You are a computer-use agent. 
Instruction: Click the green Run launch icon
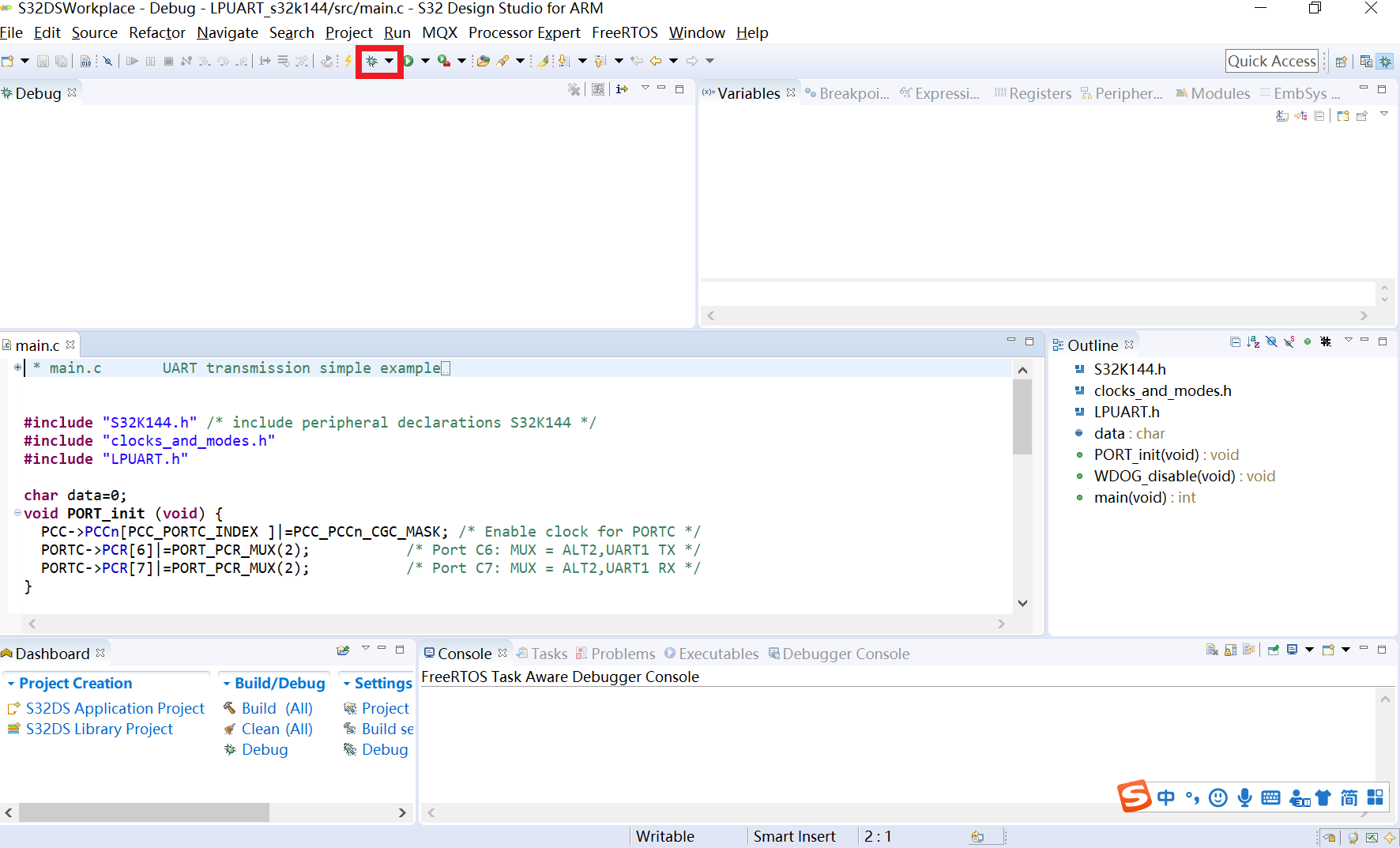tap(408, 61)
